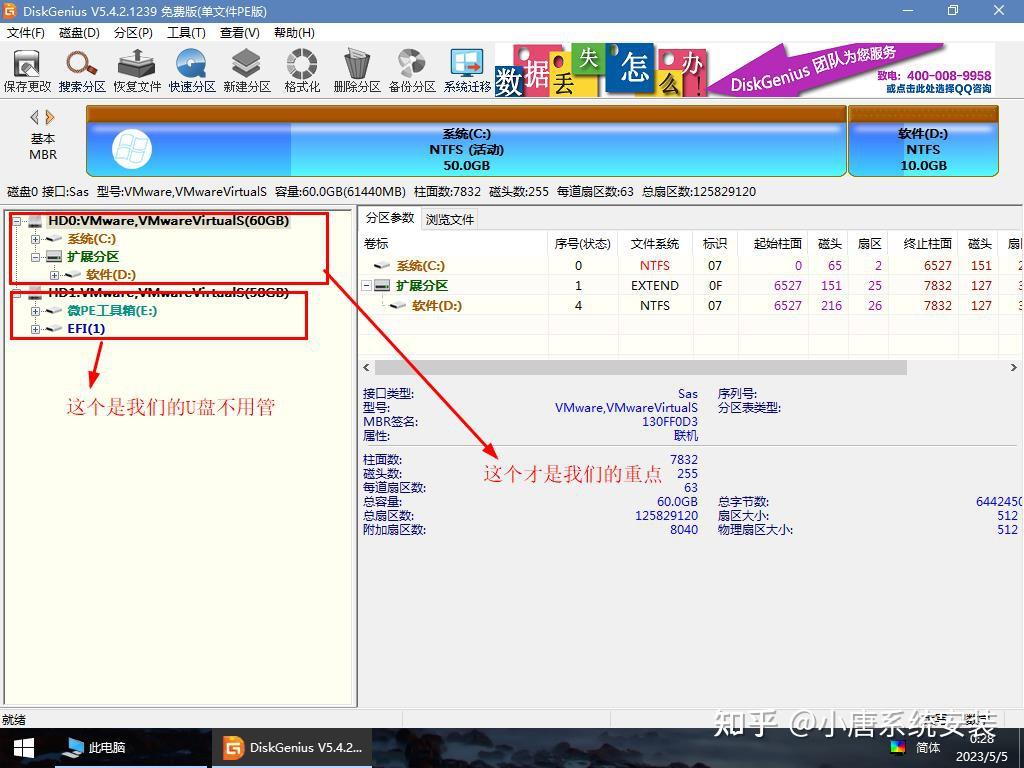Click 标识 column header
1024x768 pixels.
[x=715, y=244]
